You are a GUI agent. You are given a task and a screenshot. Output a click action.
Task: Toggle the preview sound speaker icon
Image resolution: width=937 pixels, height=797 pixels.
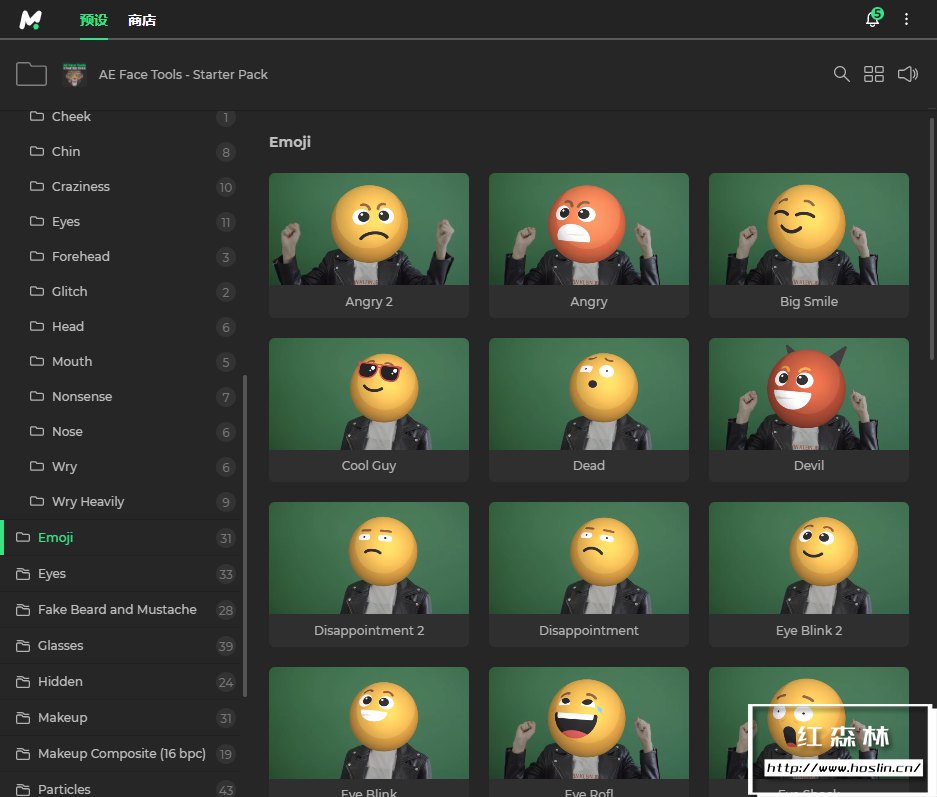(907, 74)
